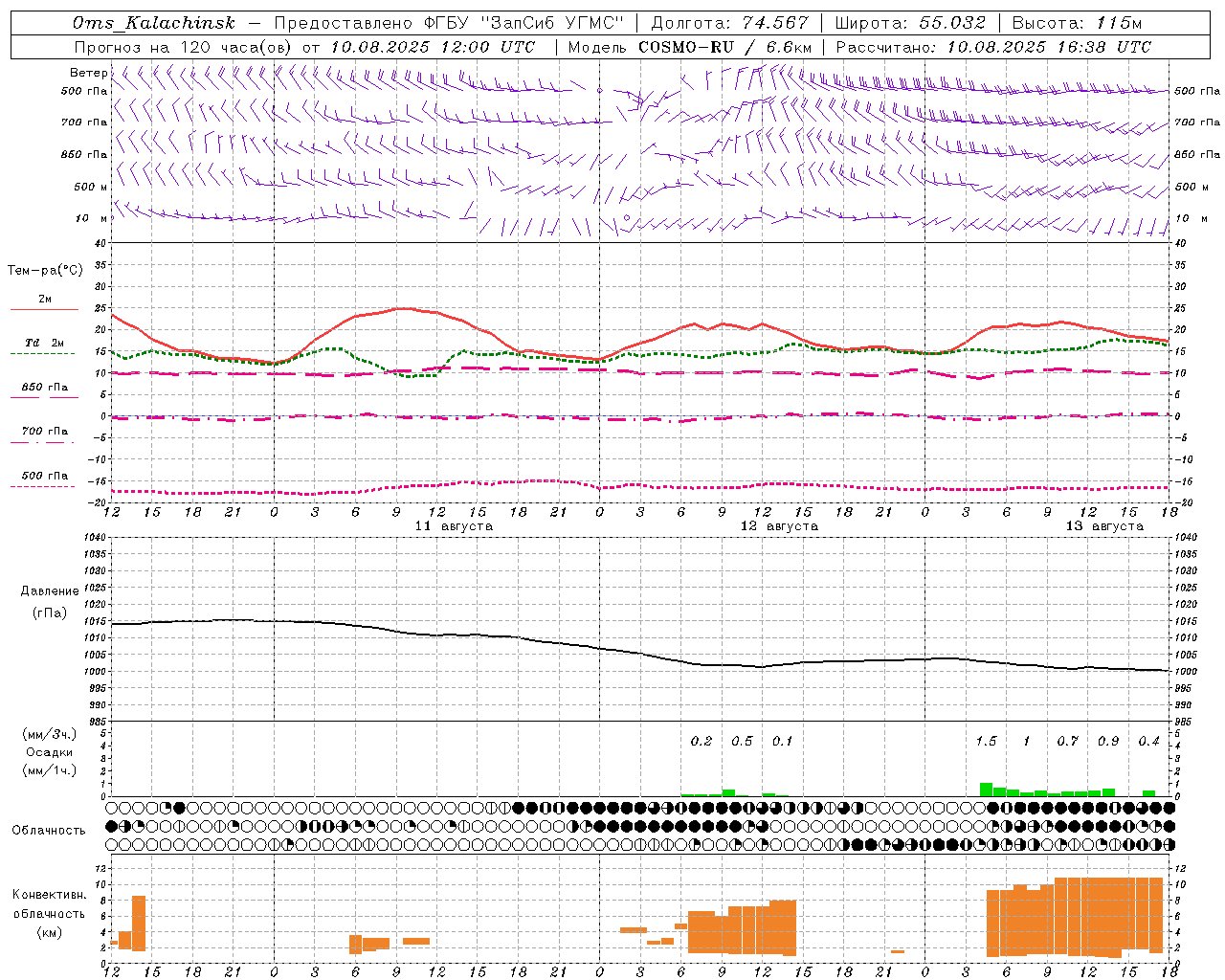Click "Прогноз на 120 часа(ов)" forecast text
Viewport: 1225px width, 980px height.
184,47
